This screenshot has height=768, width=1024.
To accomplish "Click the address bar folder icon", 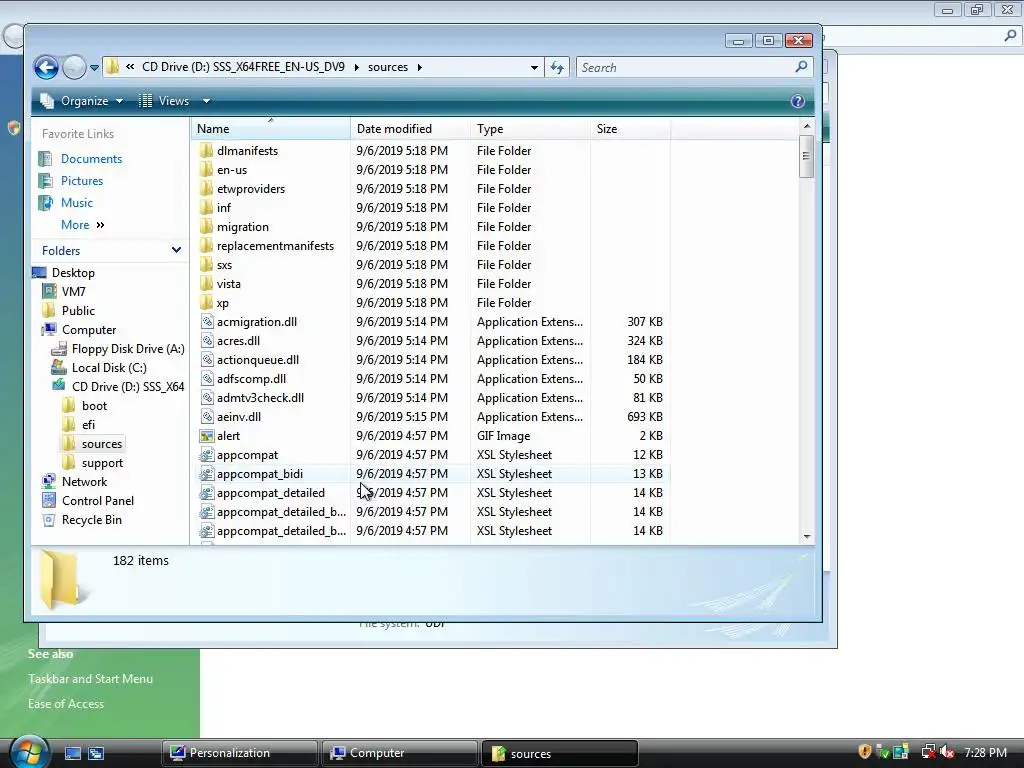I will point(112,67).
